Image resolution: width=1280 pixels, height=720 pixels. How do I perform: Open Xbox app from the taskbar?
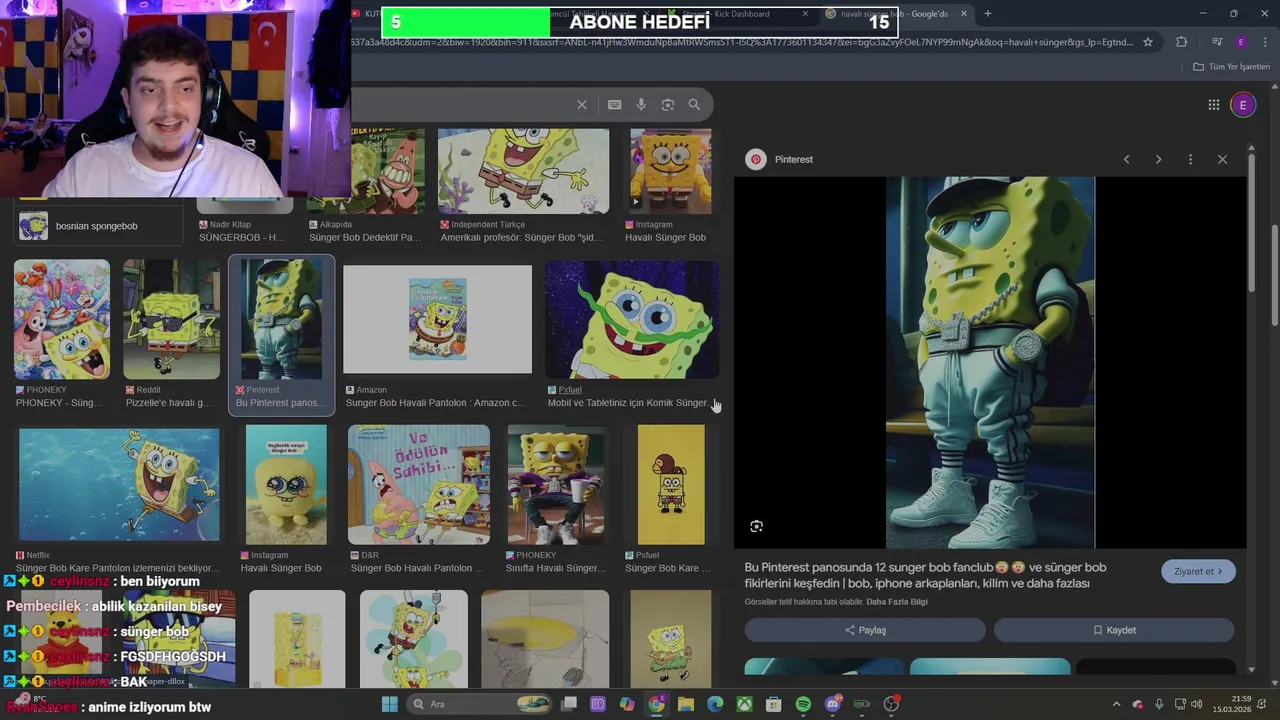[x=744, y=704]
